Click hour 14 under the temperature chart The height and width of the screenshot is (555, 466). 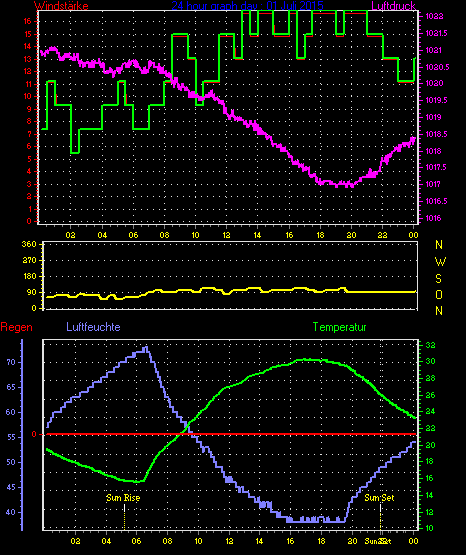click(x=259, y=541)
